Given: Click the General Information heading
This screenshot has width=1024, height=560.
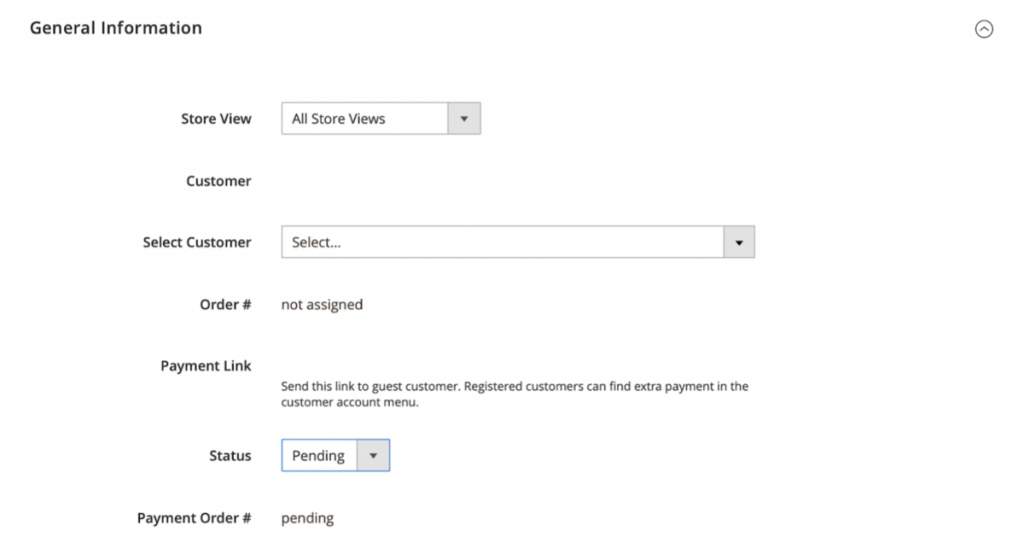Looking at the screenshot, I should pyautogui.click(x=116, y=28).
